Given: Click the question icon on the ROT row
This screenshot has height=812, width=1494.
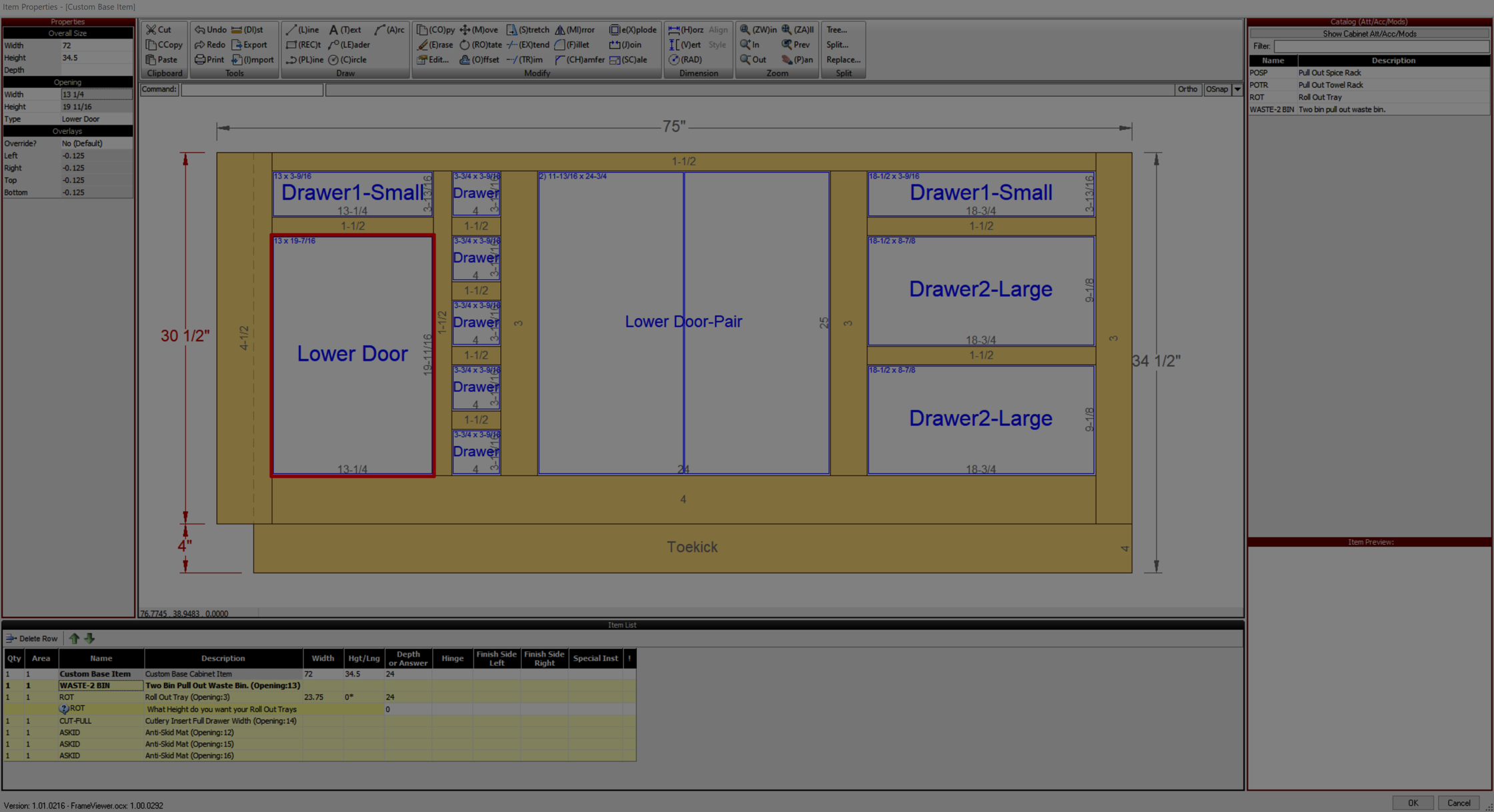Looking at the screenshot, I should 64,709.
